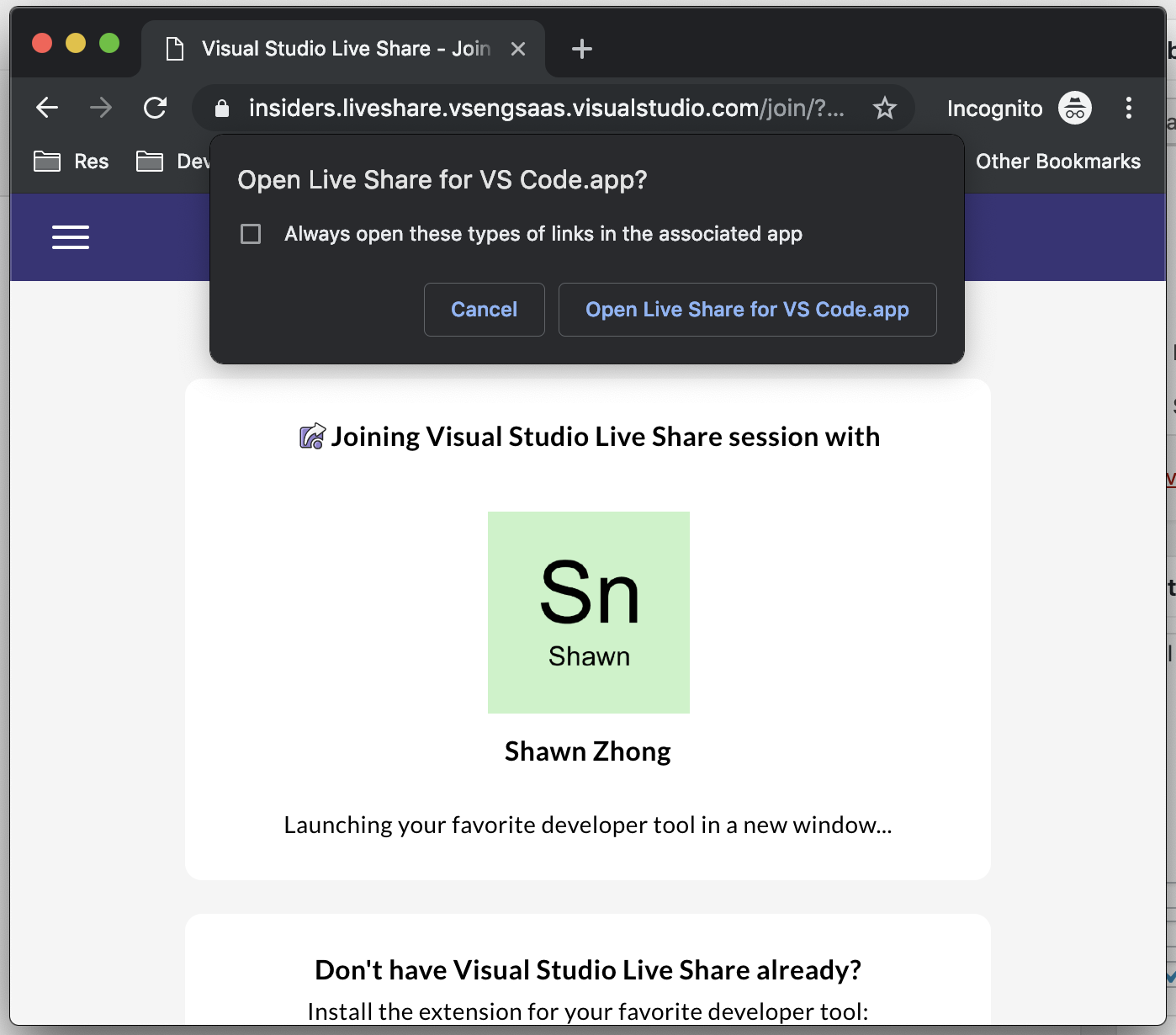This screenshot has width=1176, height=1035.
Task: Cancel the open app dialog
Action: pos(484,310)
